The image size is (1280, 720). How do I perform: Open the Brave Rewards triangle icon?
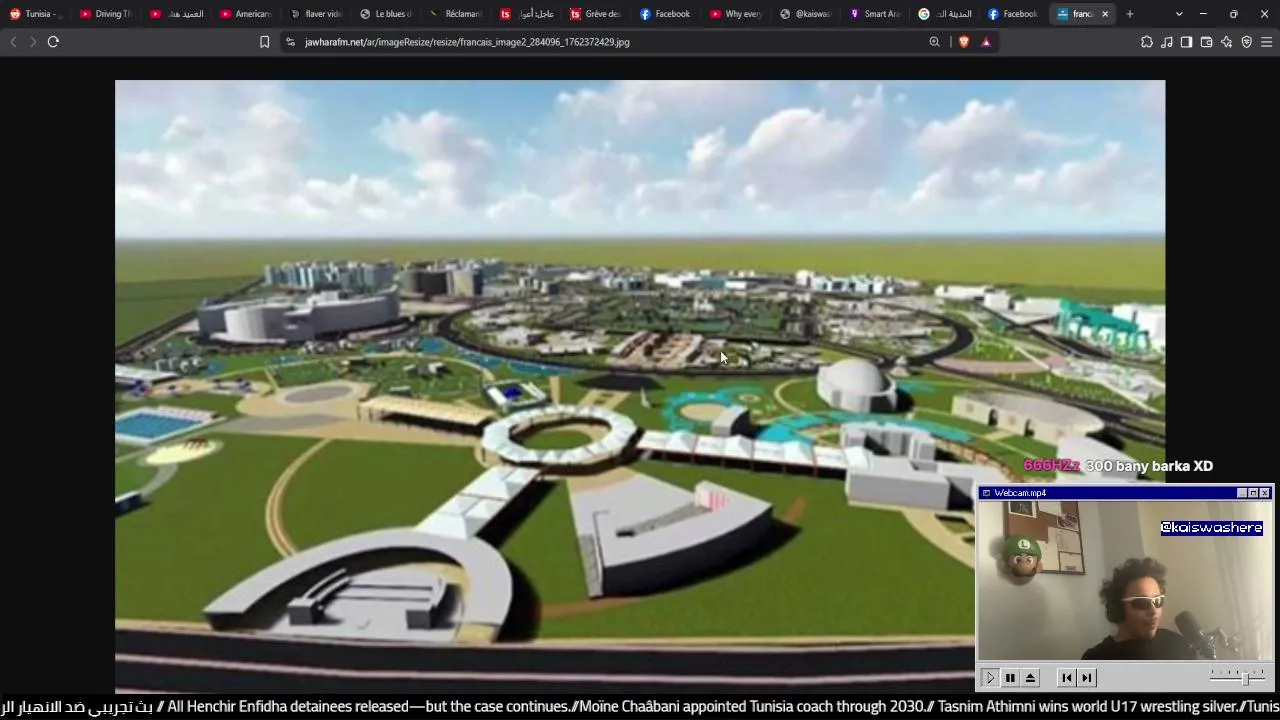(986, 42)
